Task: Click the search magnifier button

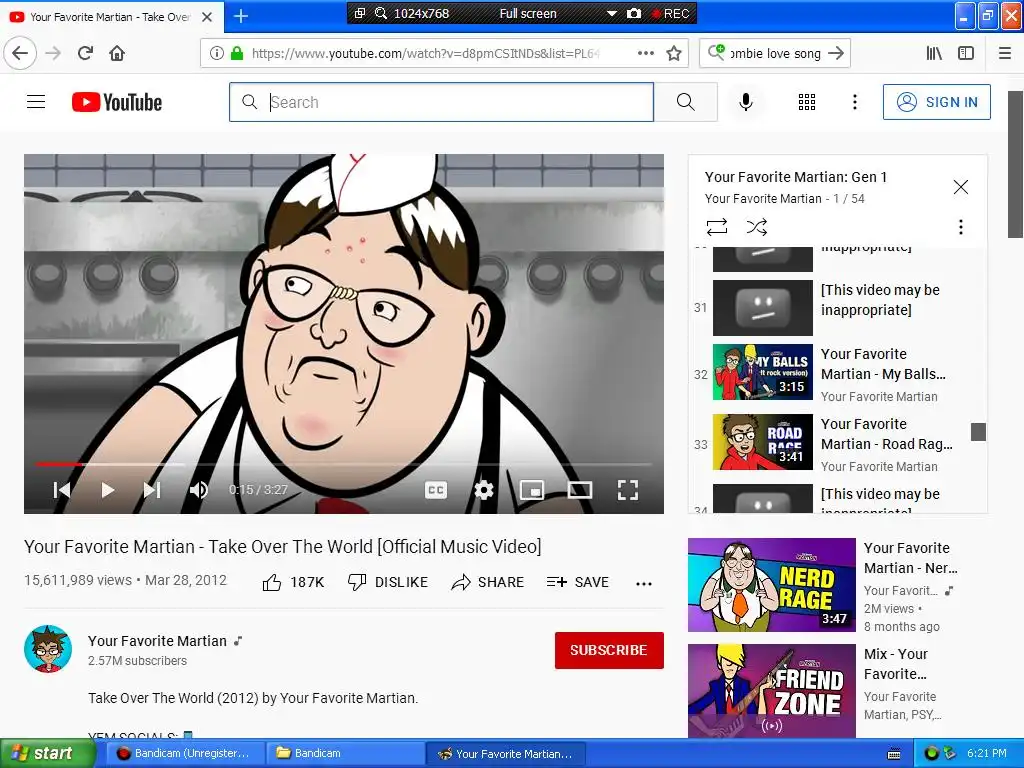Action: pyautogui.click(x=685, y=102)
